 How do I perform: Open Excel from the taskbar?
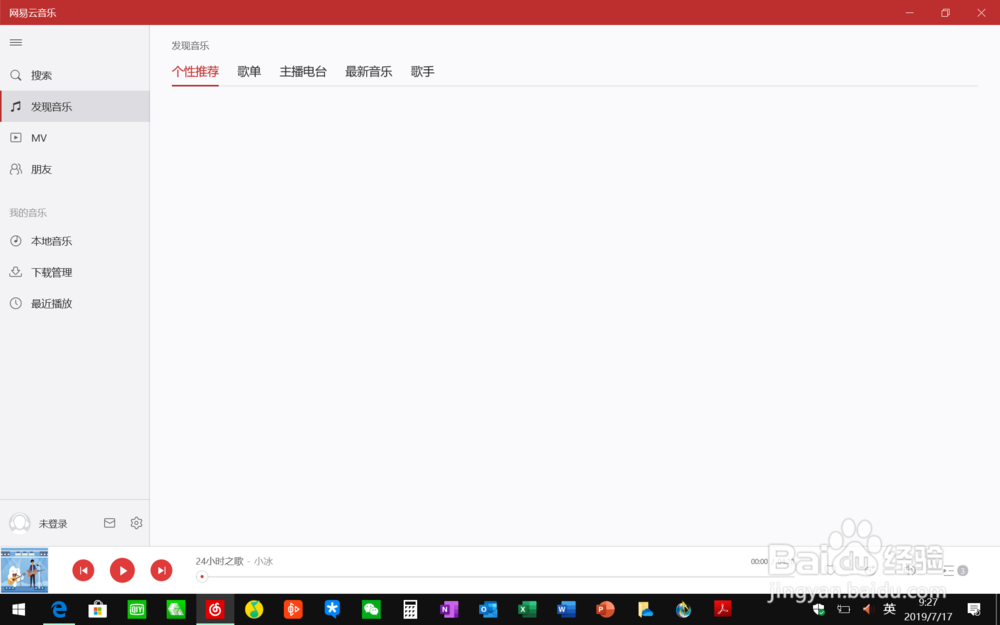(x=527, y=610)
